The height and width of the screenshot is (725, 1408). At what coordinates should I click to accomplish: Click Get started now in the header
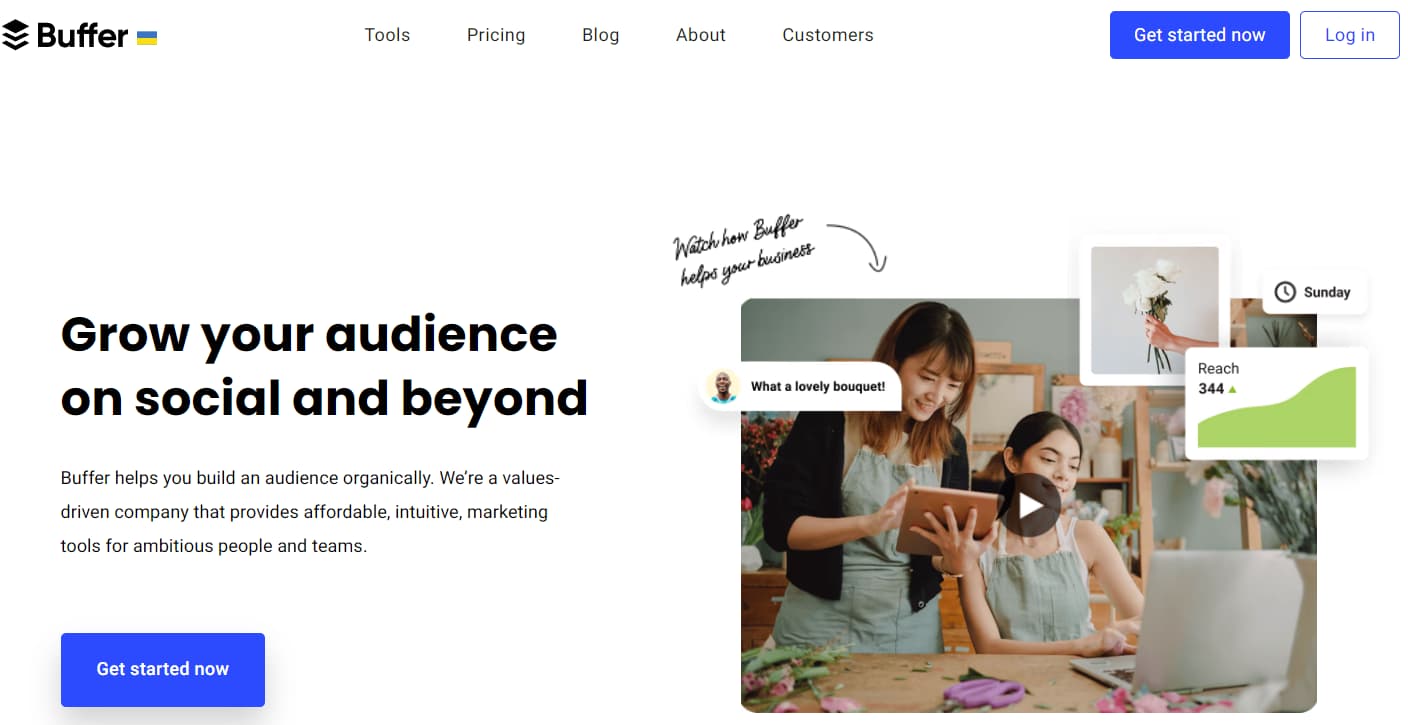[x=1200, y=35]
